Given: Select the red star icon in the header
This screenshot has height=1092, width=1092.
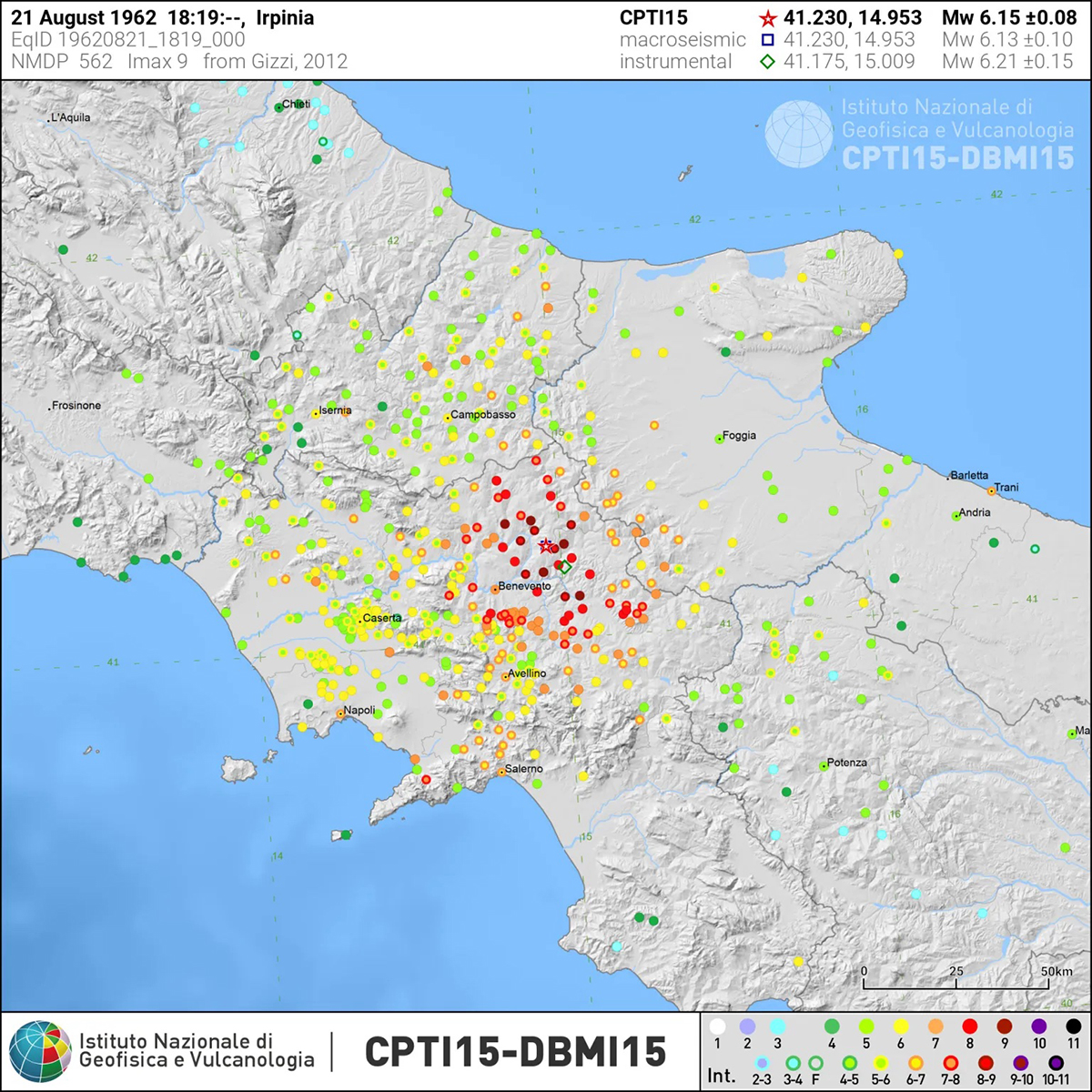Looking at the screenshot, I should point(767,18).
